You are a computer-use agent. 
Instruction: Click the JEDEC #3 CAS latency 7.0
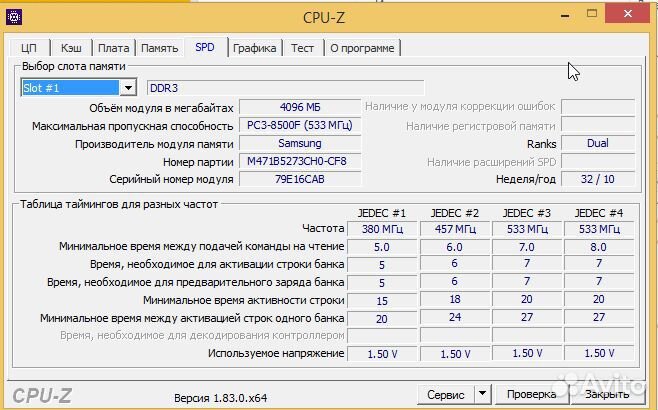click(527, 247)
